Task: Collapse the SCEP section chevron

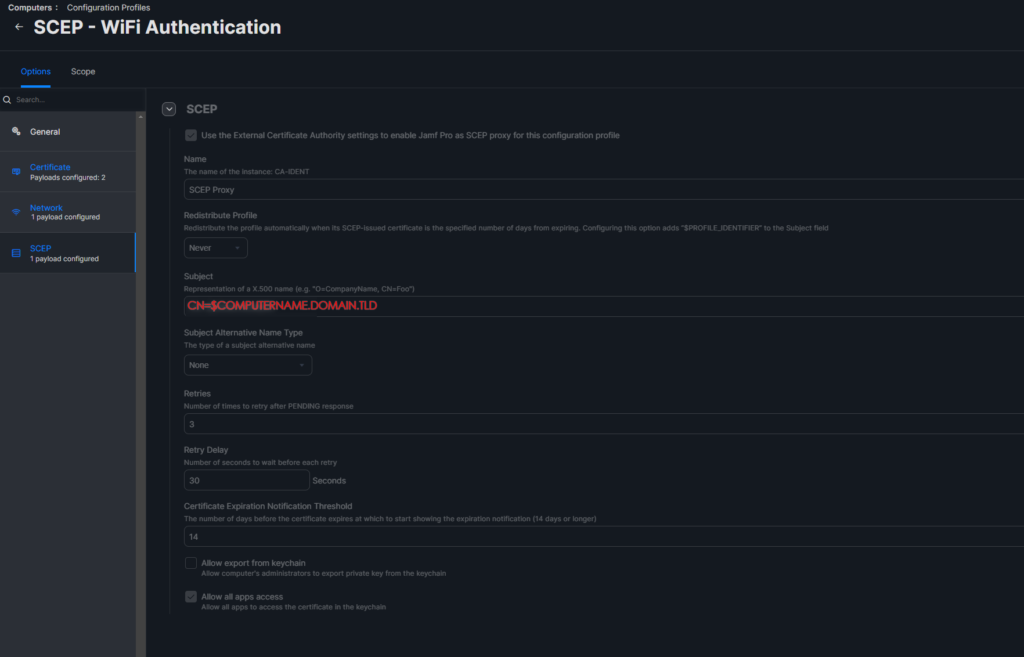Action: pos(169,109)
